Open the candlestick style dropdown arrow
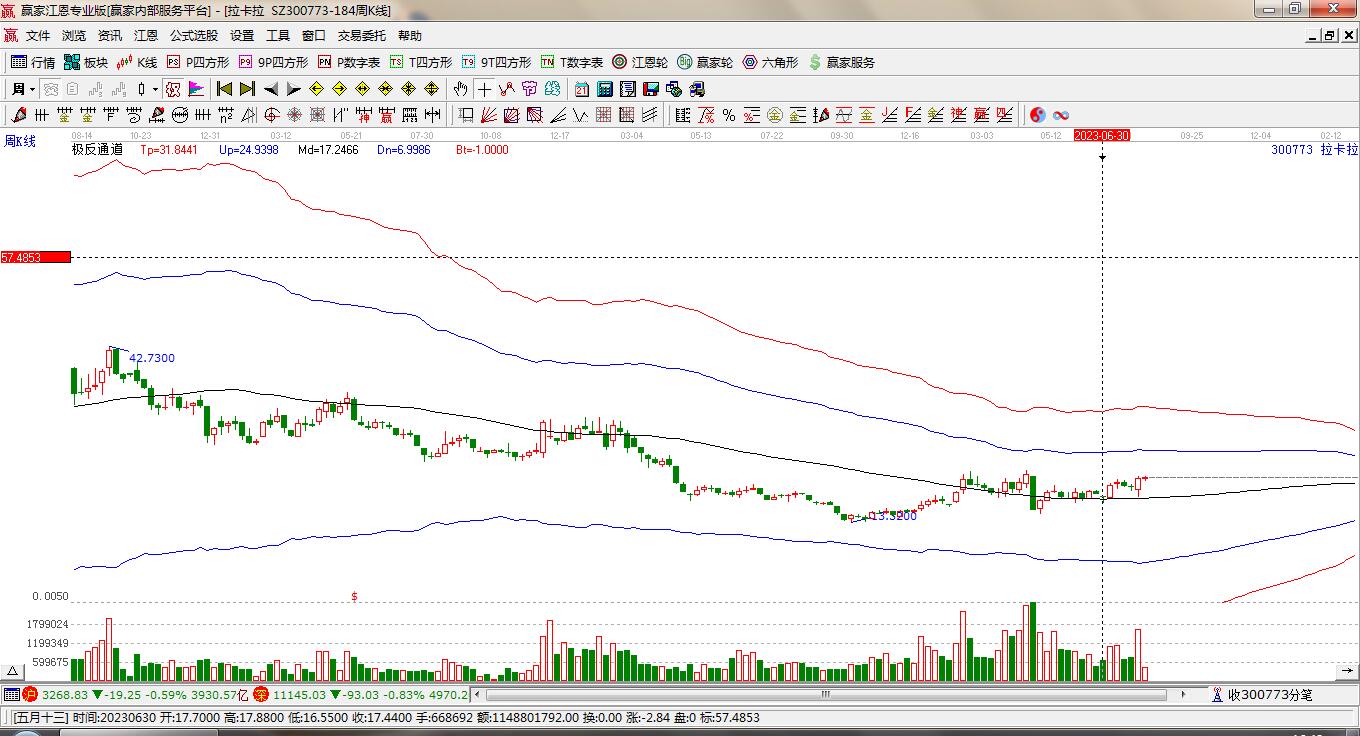The width and height of the screenshot is (1360, 736). click(x=155, y=89)
